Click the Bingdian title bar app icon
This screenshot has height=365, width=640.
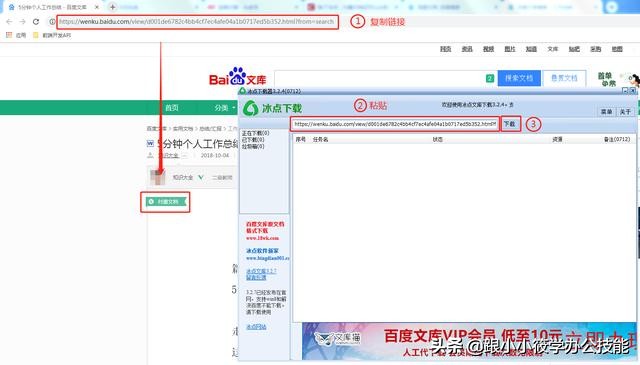pyautogui.click(x=242, y=91)
